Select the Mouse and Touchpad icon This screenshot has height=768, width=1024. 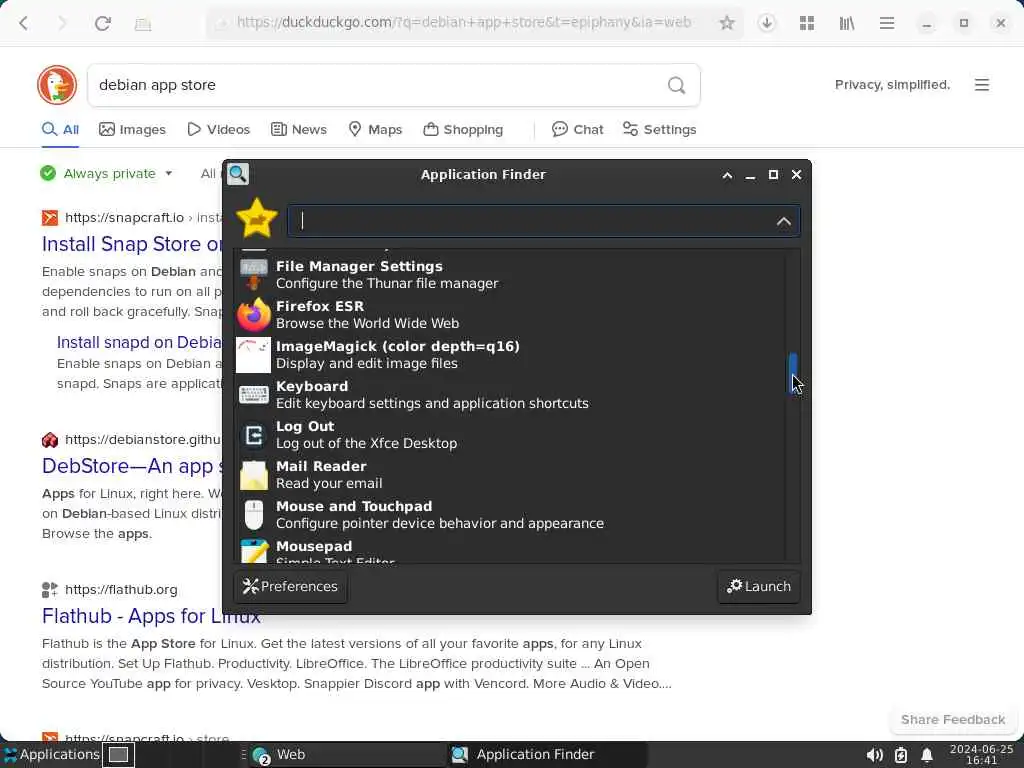(253, 515)
